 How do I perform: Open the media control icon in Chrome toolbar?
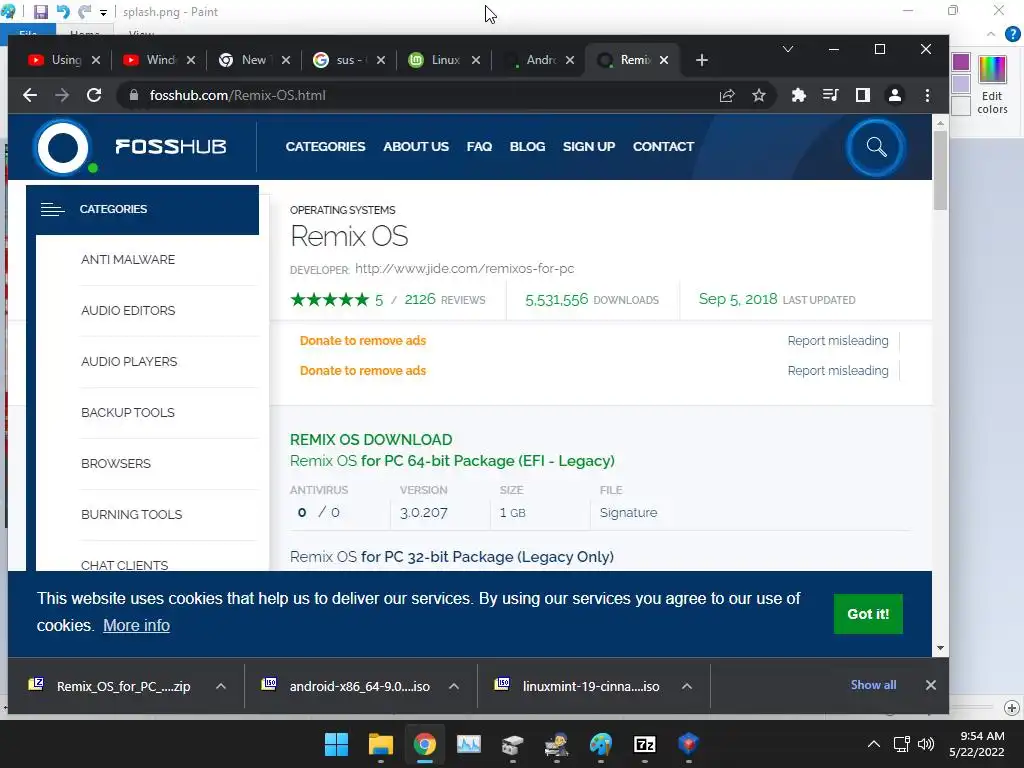pyautogui.click(x=830, y=95)
